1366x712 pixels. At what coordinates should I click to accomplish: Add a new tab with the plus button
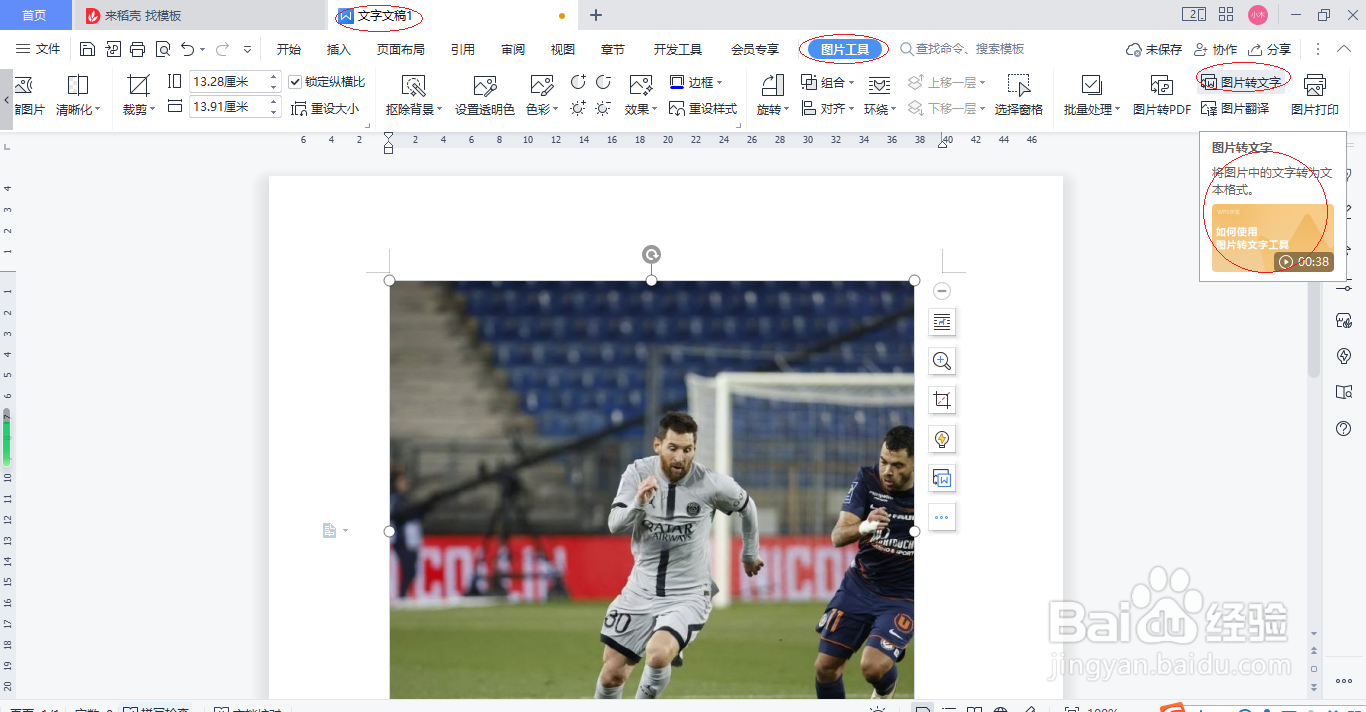(x=596, y=15)
